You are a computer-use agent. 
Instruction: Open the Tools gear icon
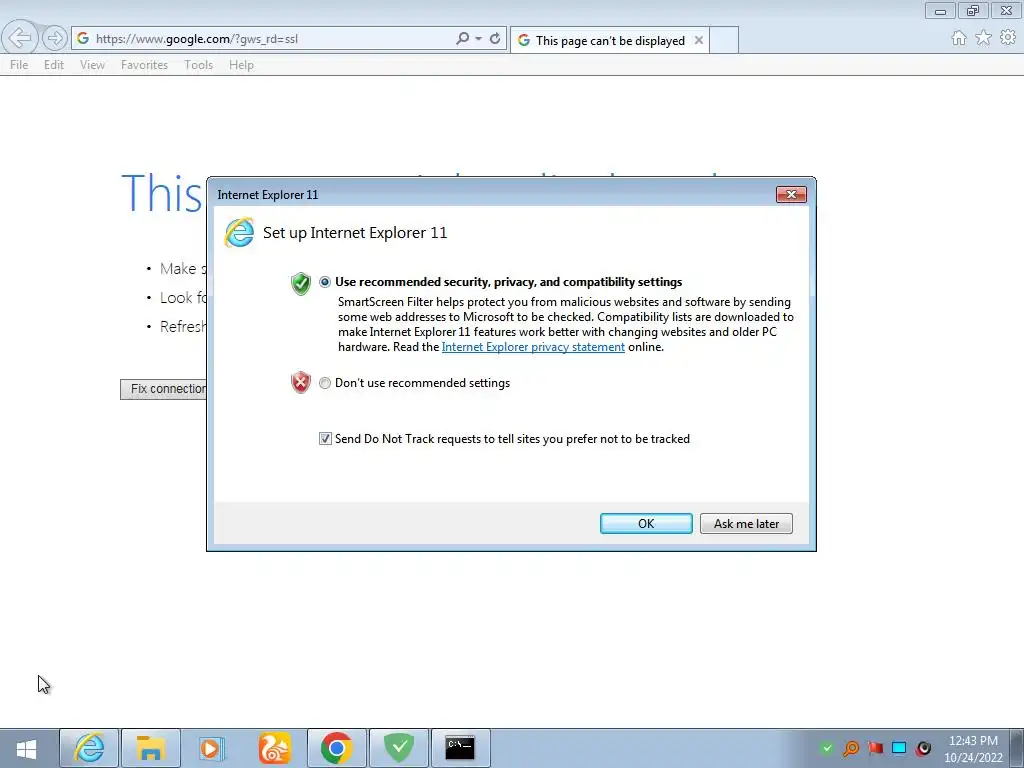point(1008,38)
